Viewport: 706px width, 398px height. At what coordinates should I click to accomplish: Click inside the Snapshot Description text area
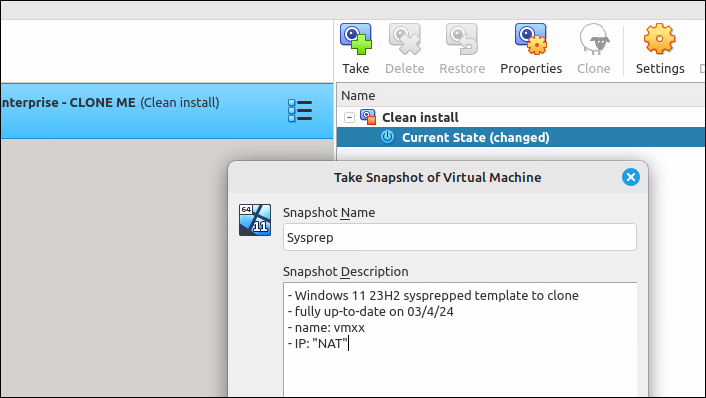click(460, 340)
